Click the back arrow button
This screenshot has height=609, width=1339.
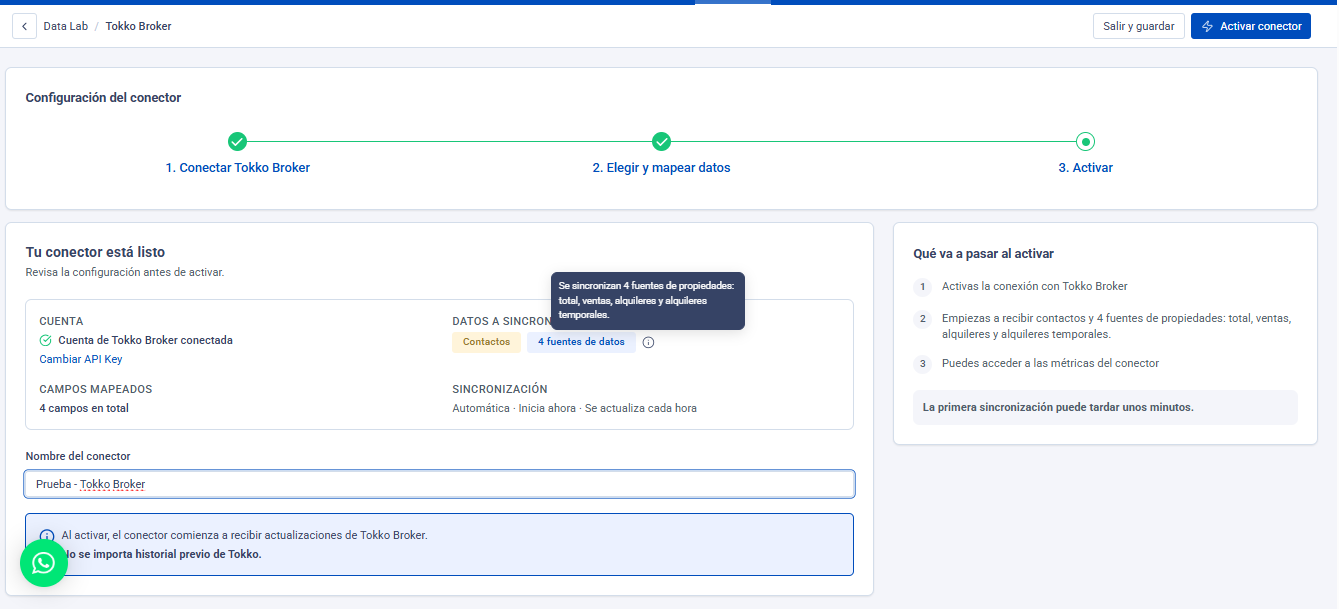[x=24, y=26]
